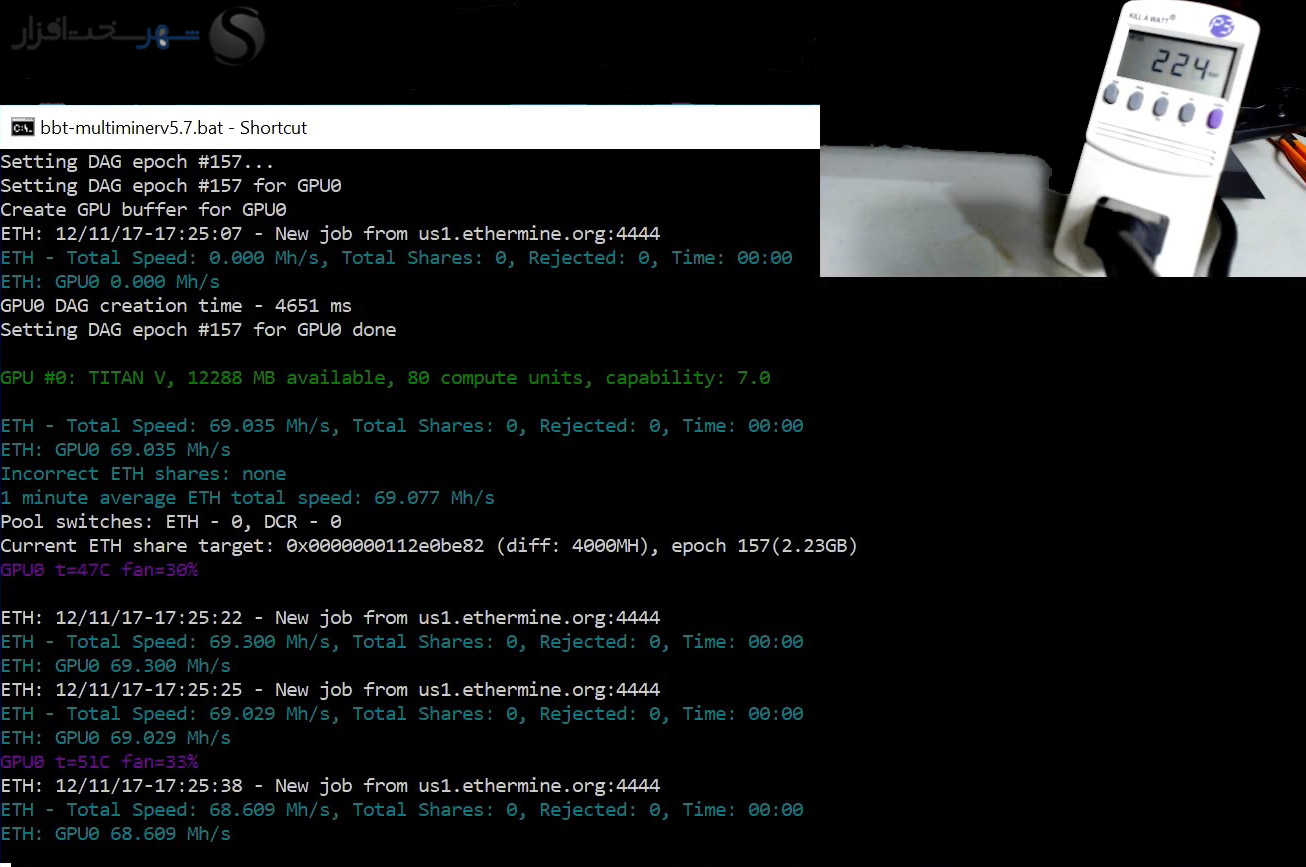
Task: Click the purple button on the Kill A Watt
Action: click(x=1215, y=119)
